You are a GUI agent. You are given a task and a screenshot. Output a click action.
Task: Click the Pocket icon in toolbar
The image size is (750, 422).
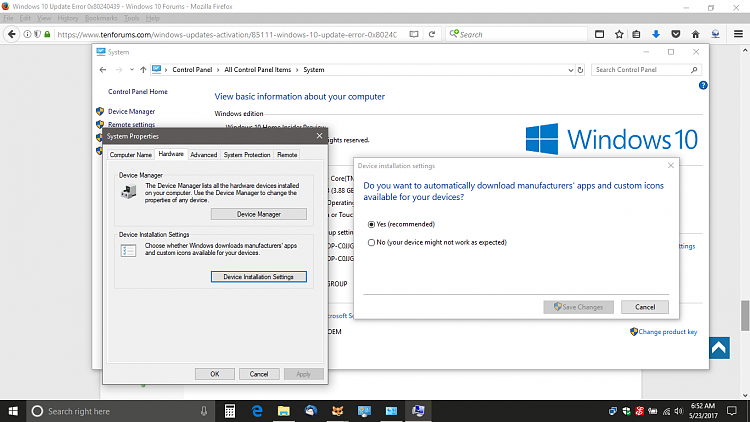[x=676, y=34]
